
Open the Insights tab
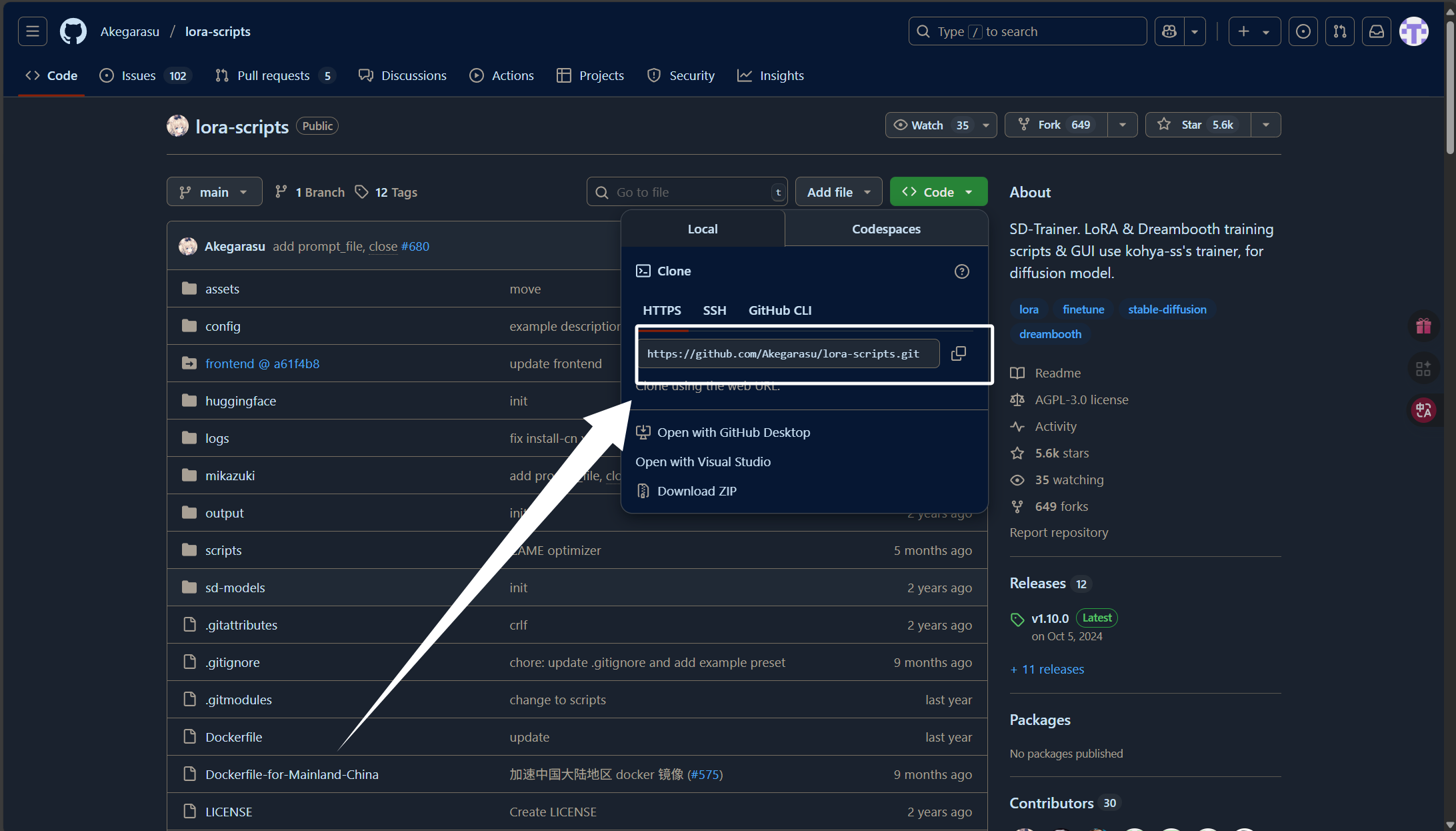click(x=771, y=75)
